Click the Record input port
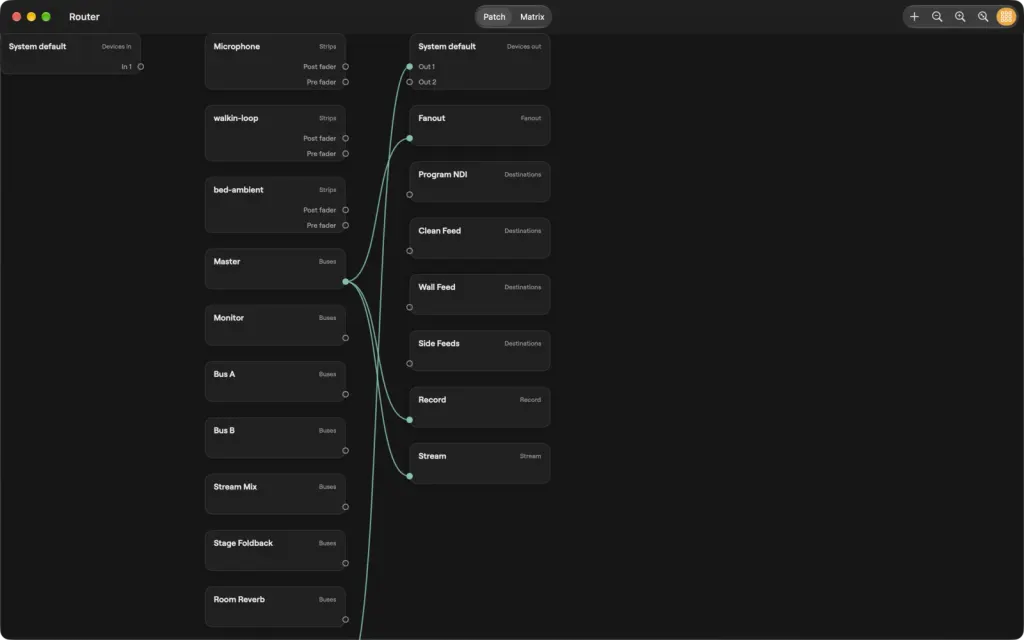The width and height of the screenshot is (1024, 640). [x=409, y=420]
